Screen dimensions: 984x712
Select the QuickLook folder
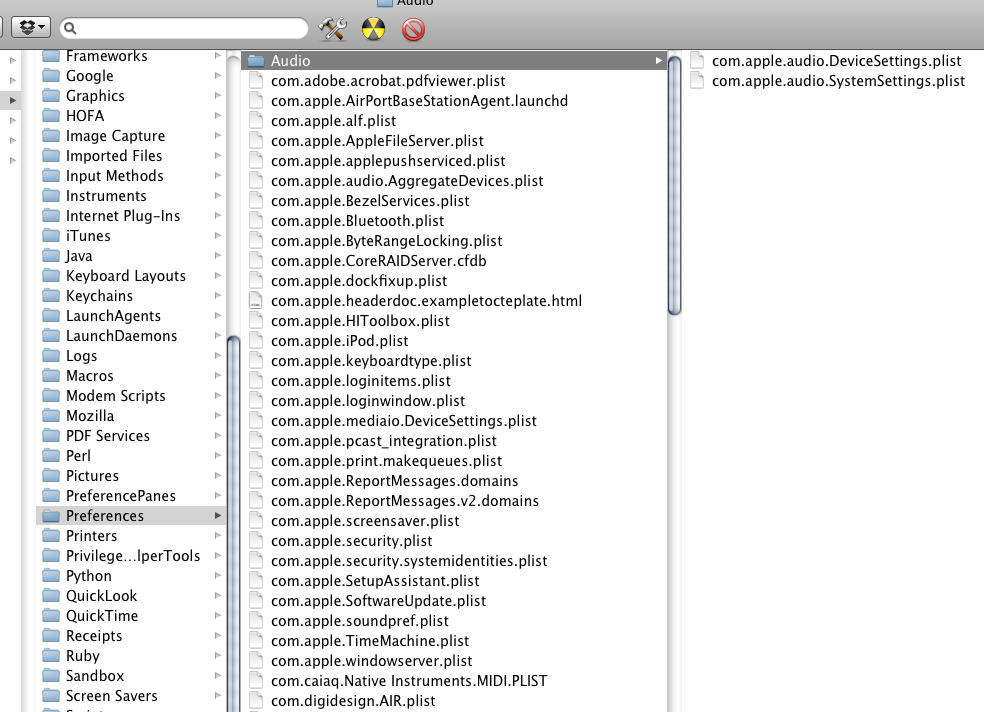pos(131,596)
